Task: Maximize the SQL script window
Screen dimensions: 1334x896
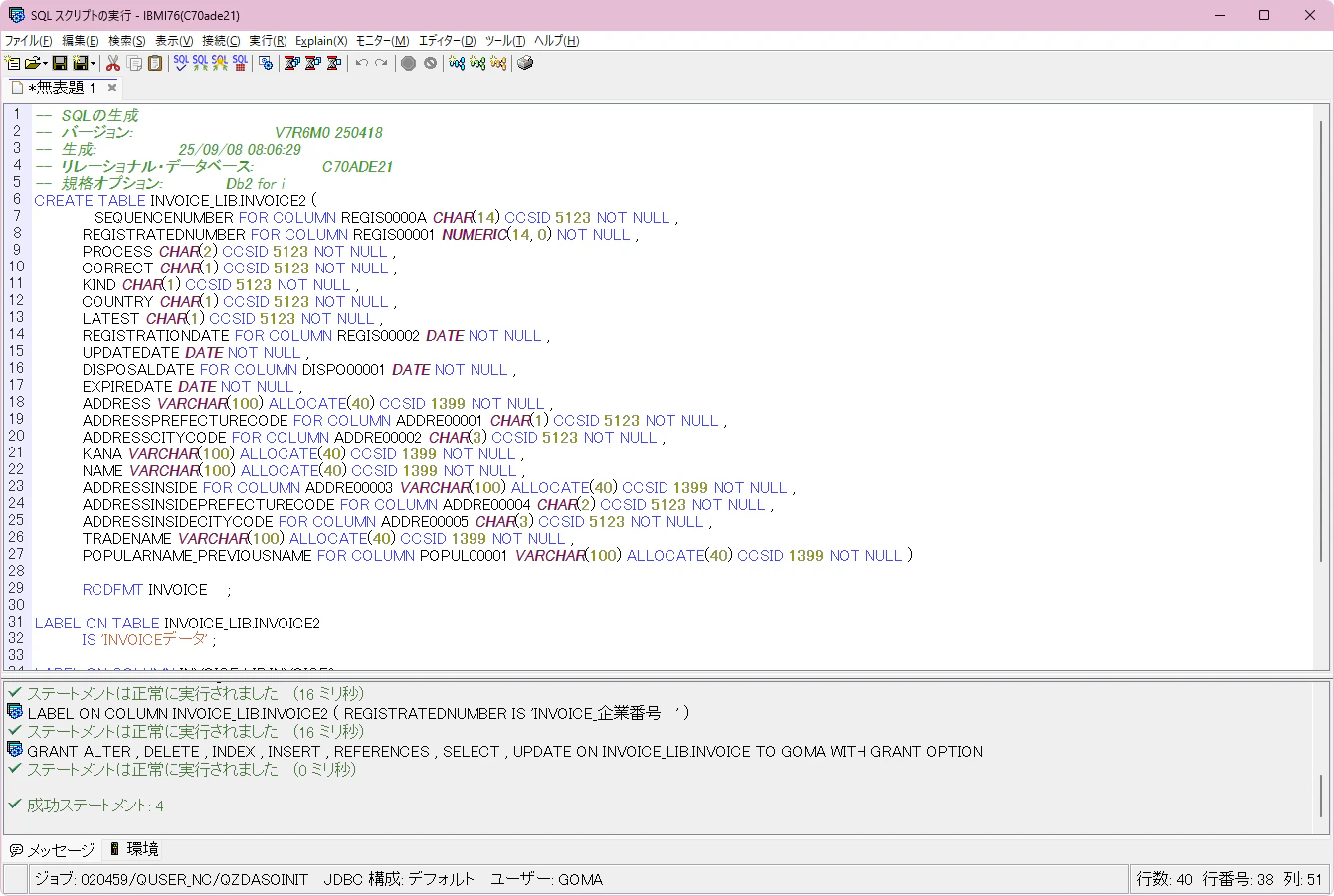Action: [1264, 15]
